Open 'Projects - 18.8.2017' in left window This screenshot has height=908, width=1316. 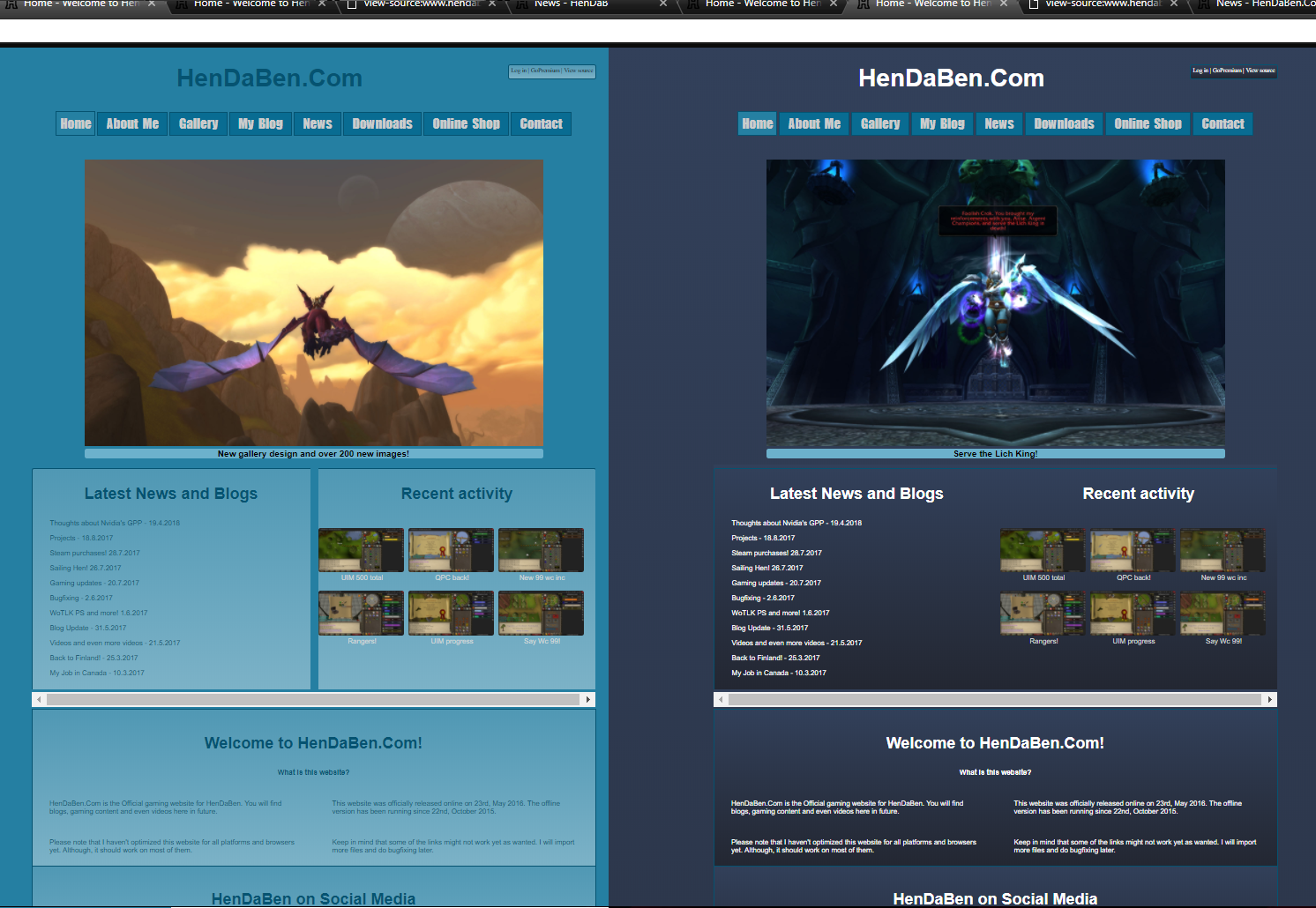[x=81, y=538]
